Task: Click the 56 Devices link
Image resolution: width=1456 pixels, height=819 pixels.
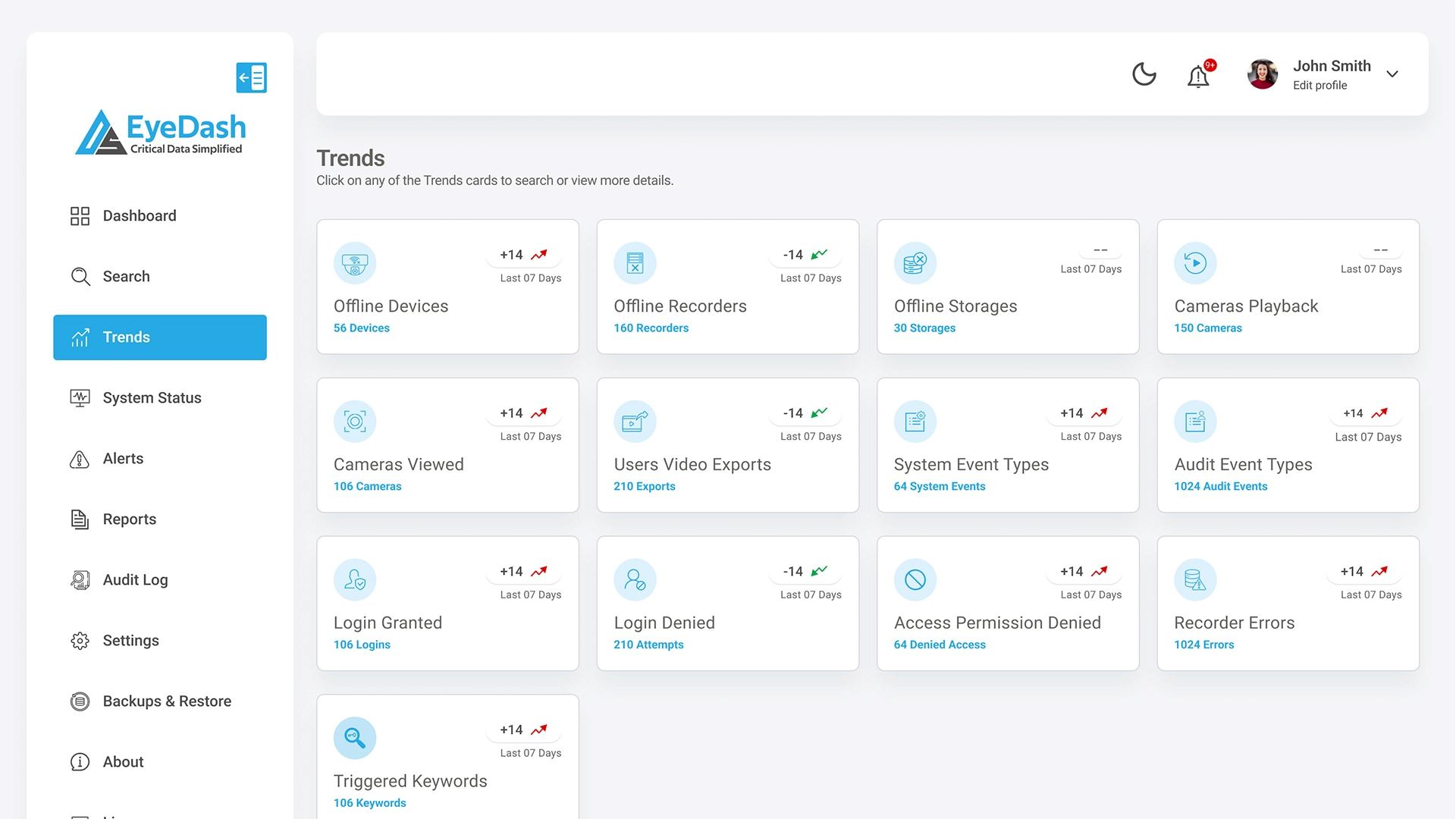Action: [x=362, y=328]
